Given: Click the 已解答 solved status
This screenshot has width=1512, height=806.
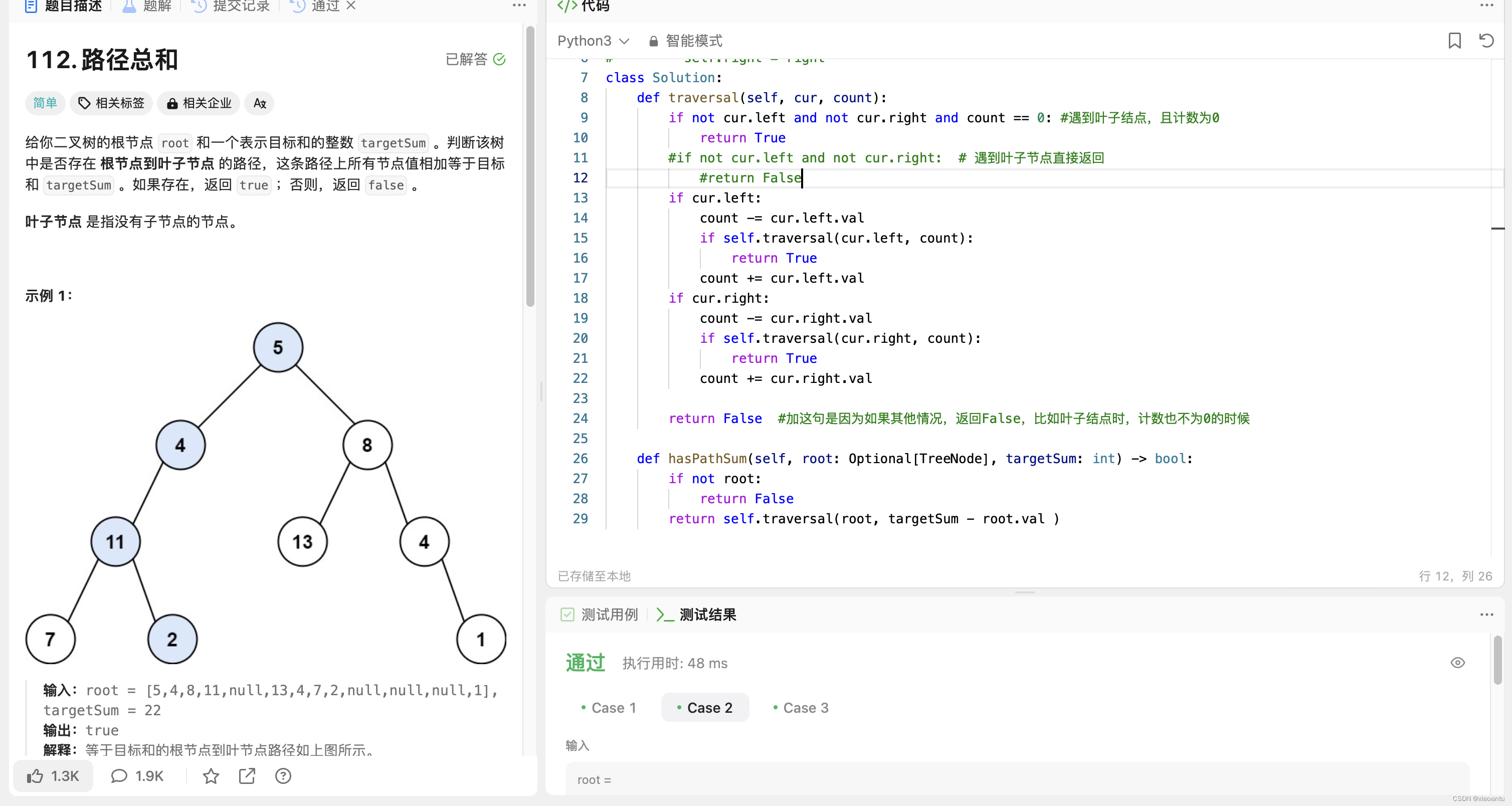Looking at the screenshot, I should click(475, 59).
